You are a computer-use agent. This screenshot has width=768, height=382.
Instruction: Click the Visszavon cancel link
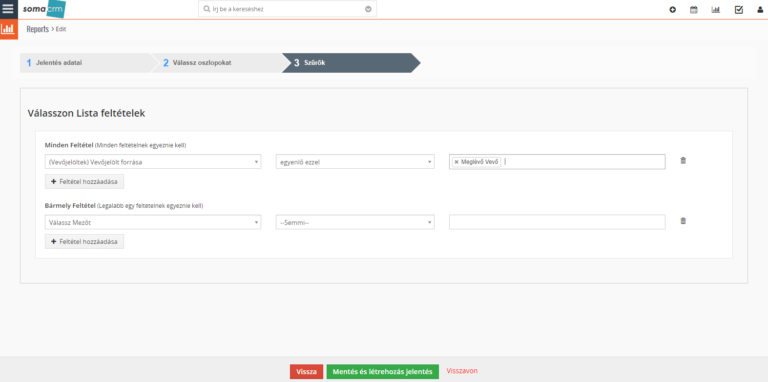[x=462, y=371]
